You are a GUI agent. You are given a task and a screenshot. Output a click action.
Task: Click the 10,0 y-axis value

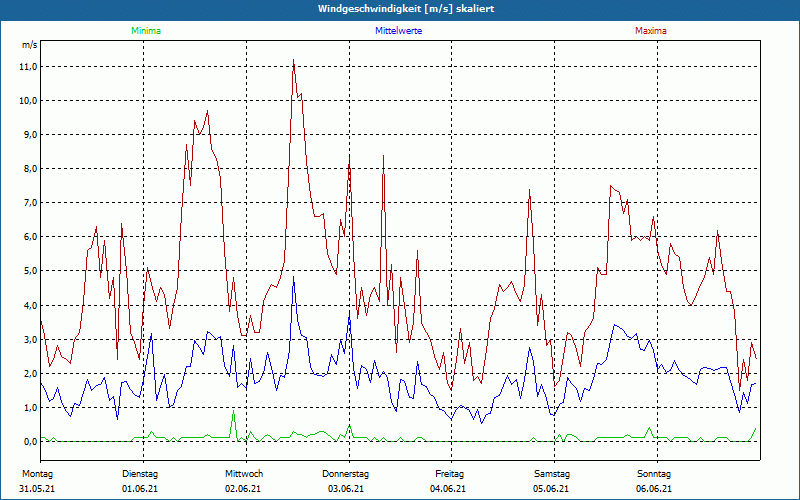tap(28, 101)
